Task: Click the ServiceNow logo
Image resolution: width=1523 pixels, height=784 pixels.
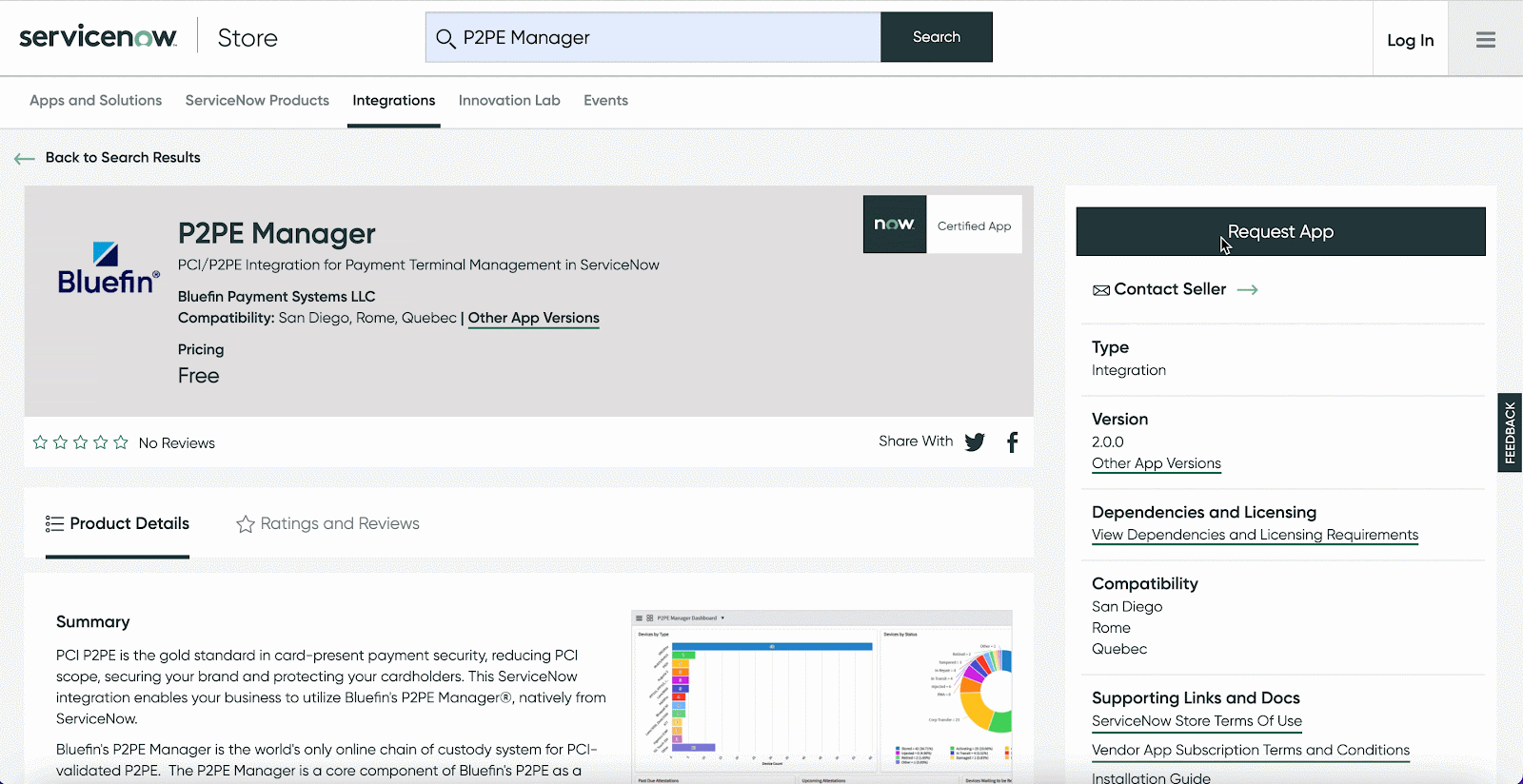Action: [98, 37]
